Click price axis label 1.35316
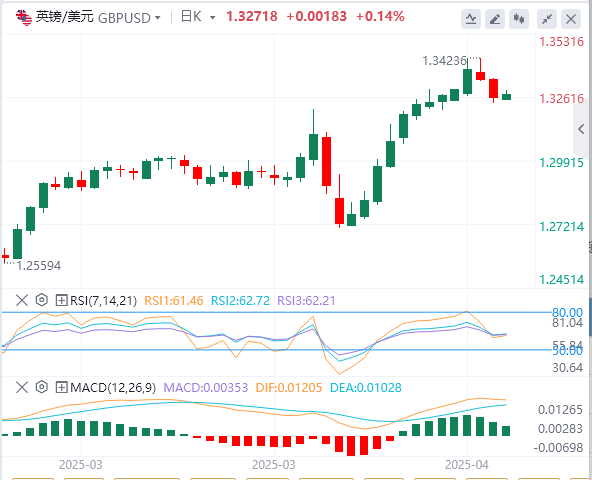Screen dimensions: 592x480 [562, 42]
